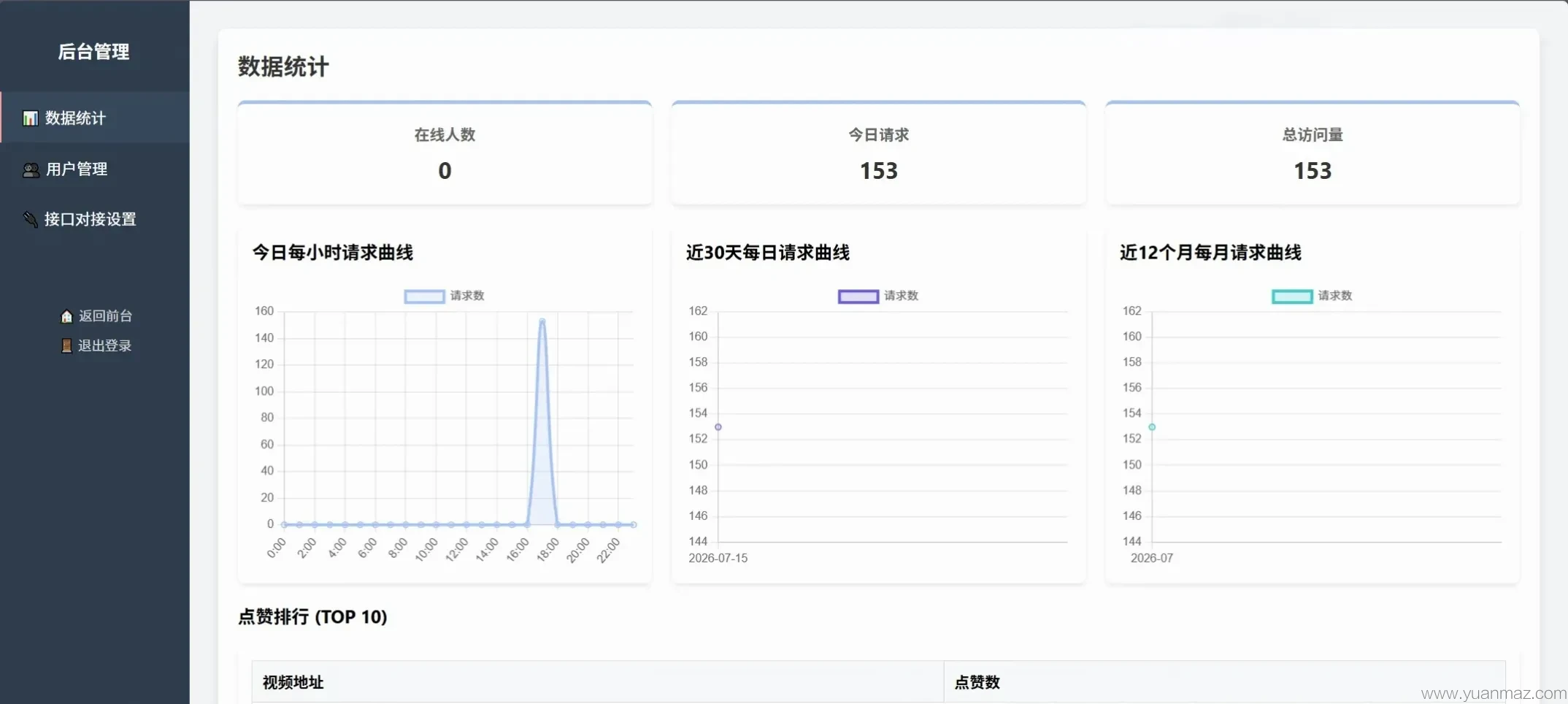The height and width of the screenshot is (704, 1568).
Task: Click the data point on 30-day chart
Action: pyautogui.click(x=718, y=427)
